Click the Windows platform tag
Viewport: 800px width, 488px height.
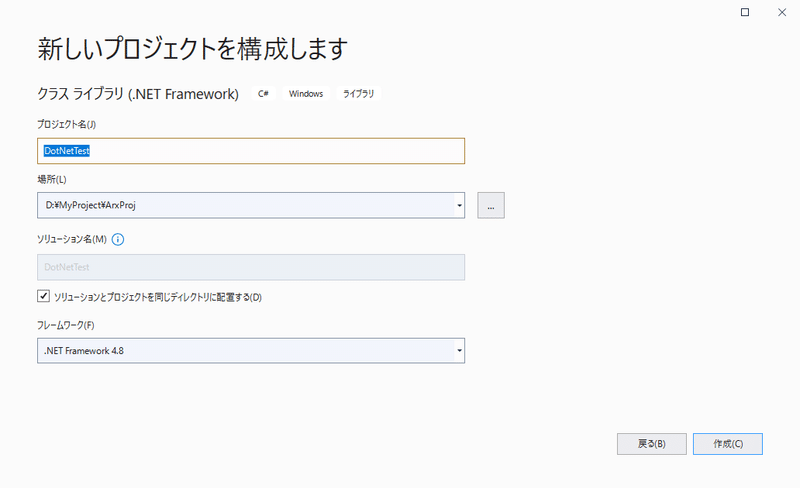pos(306,94)
